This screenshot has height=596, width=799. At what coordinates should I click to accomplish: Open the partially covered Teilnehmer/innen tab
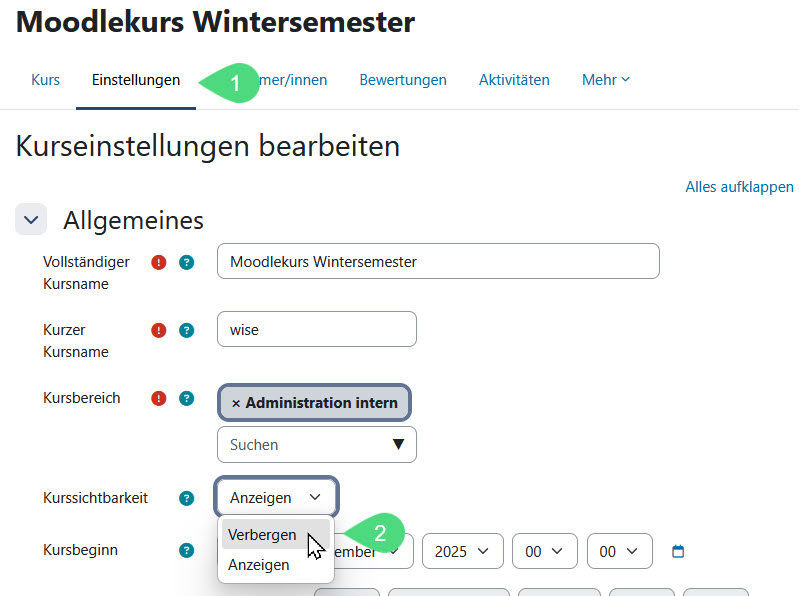294,80
